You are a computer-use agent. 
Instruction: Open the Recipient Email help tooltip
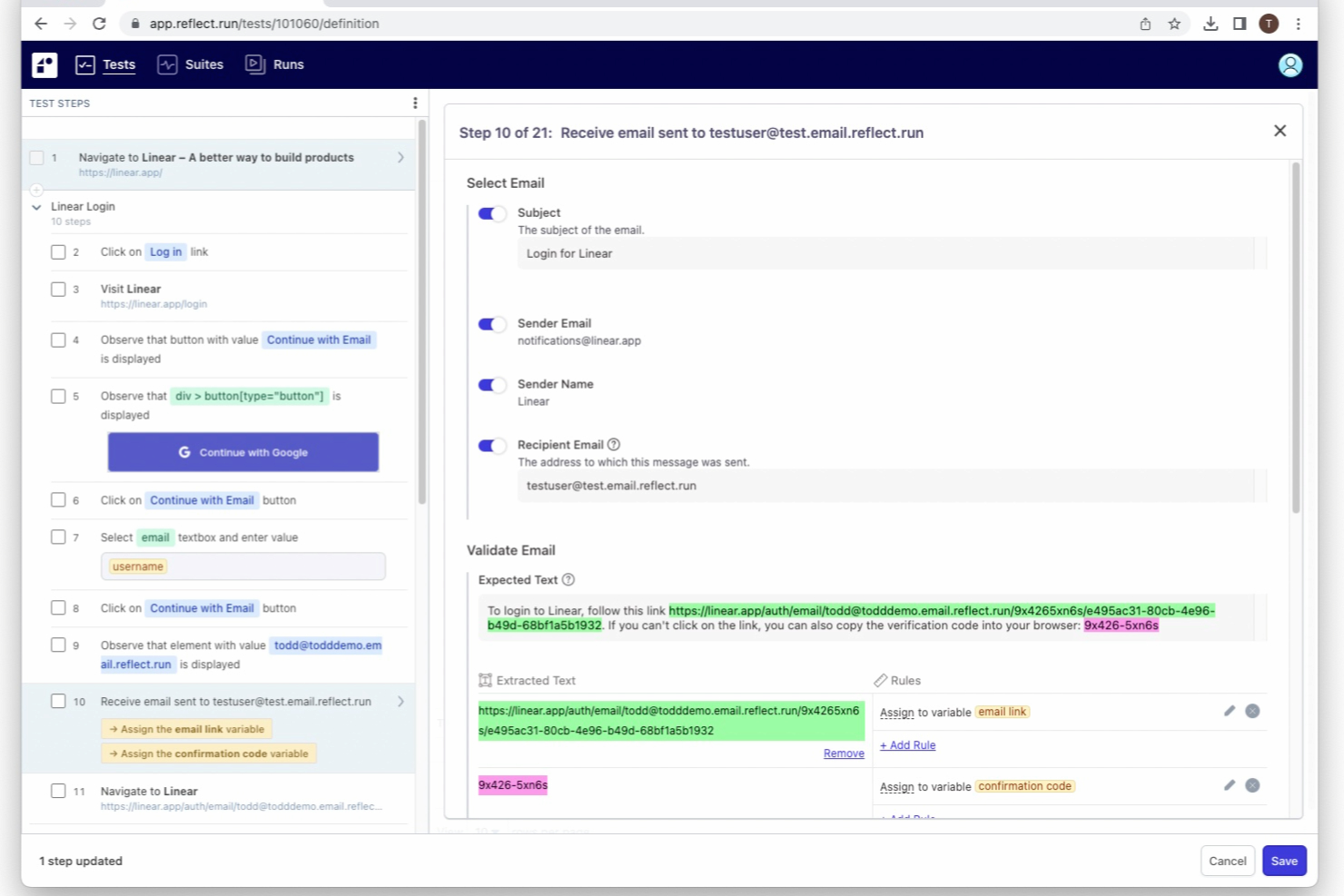614,444
